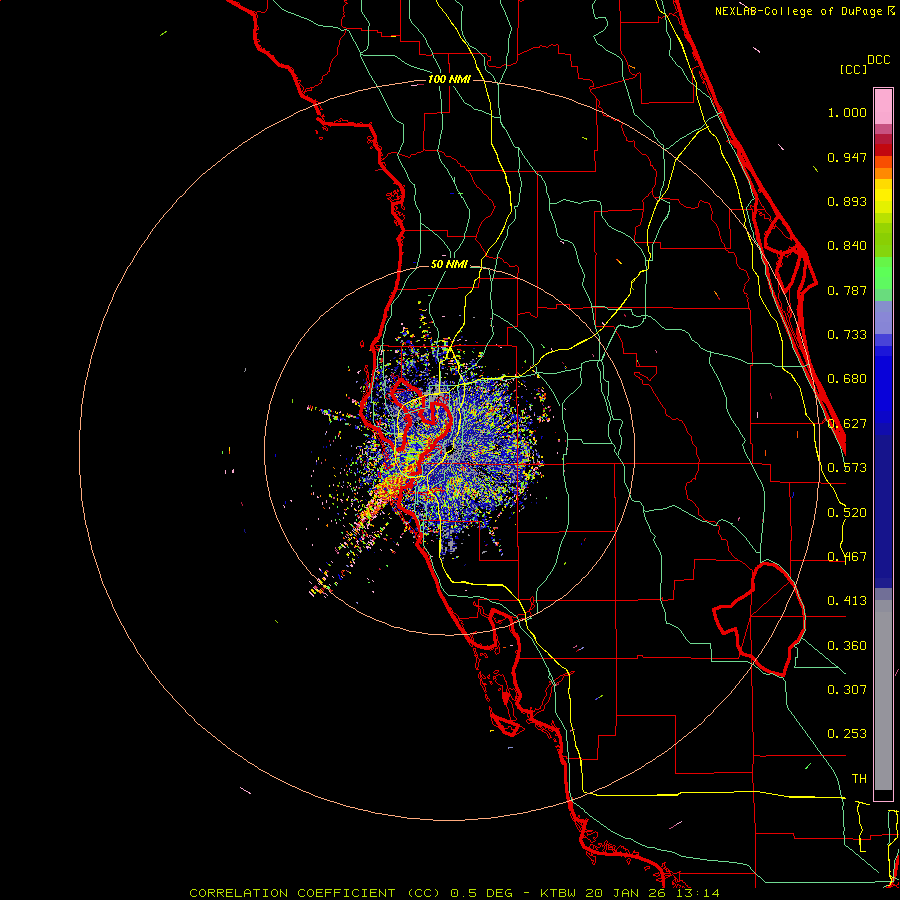Click the Correlation Coefficient KTBW caption text
Screen dimensions: 900x900
click(454, 893)
